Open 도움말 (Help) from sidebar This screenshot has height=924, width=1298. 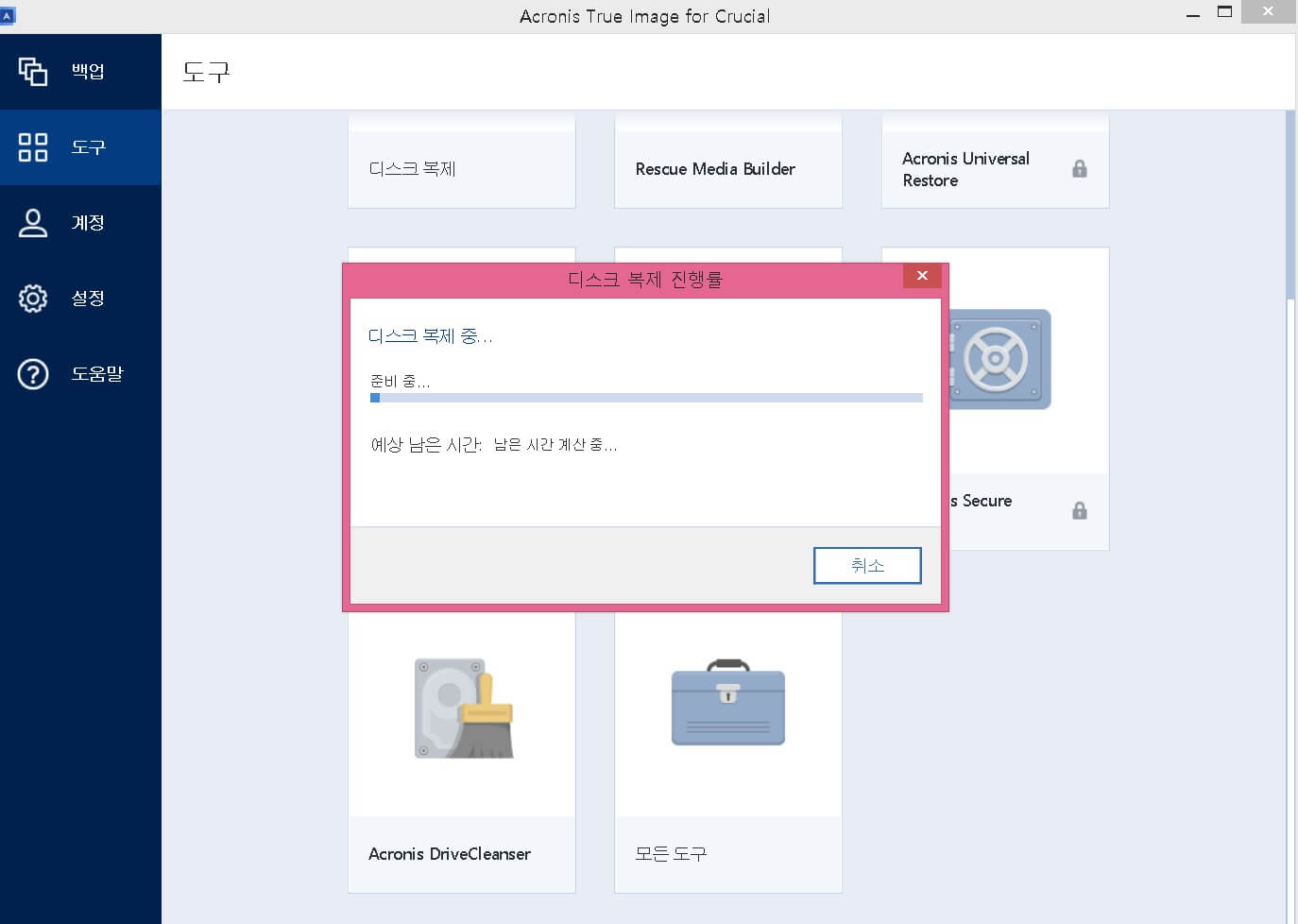coord(80,374)
